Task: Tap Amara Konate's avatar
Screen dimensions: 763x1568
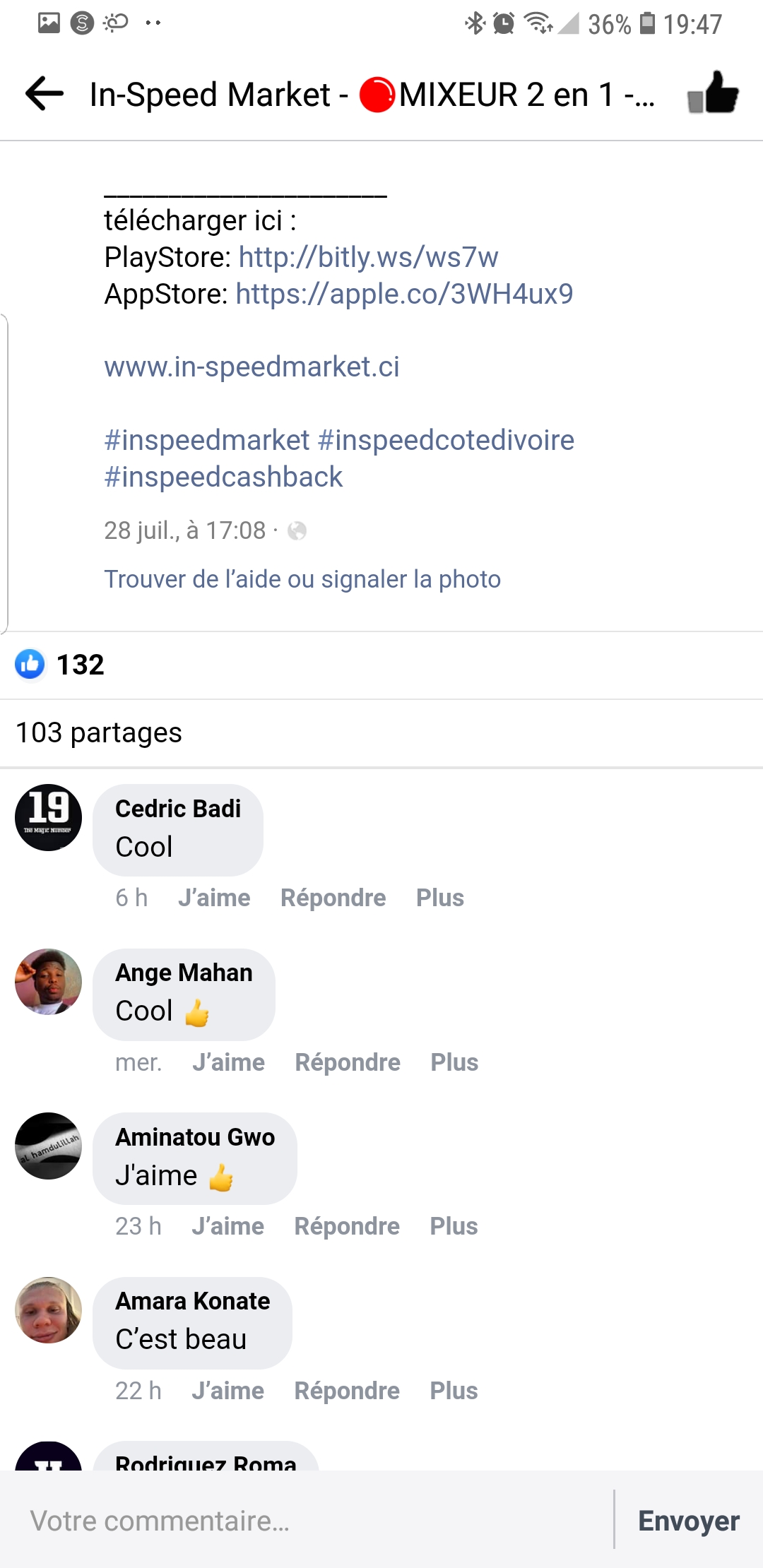Action: click(48, 1310)
